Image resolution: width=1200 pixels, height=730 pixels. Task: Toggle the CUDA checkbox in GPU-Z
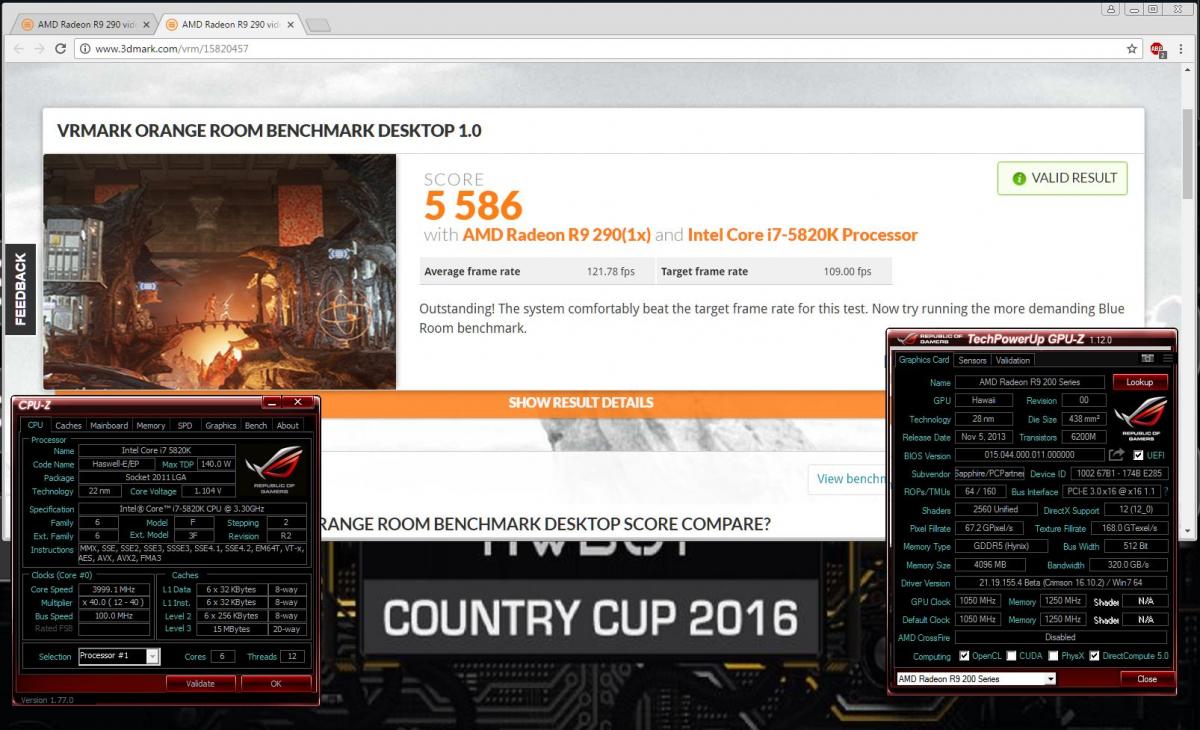click(x=1011, y=656)
